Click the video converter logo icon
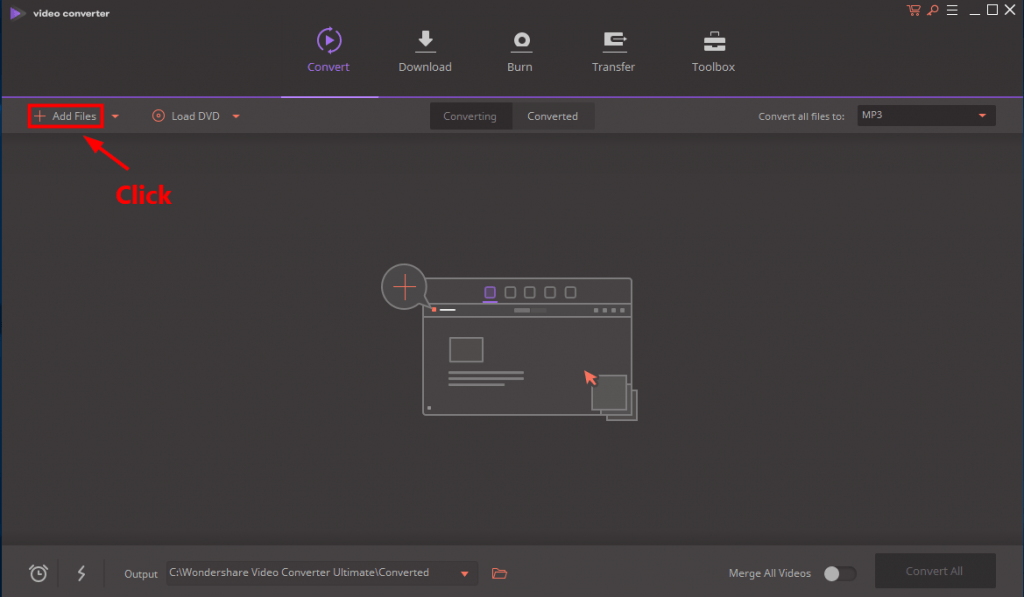This screenshot has height=597, width=1024. pyautogui.click(x=16, y=13)
